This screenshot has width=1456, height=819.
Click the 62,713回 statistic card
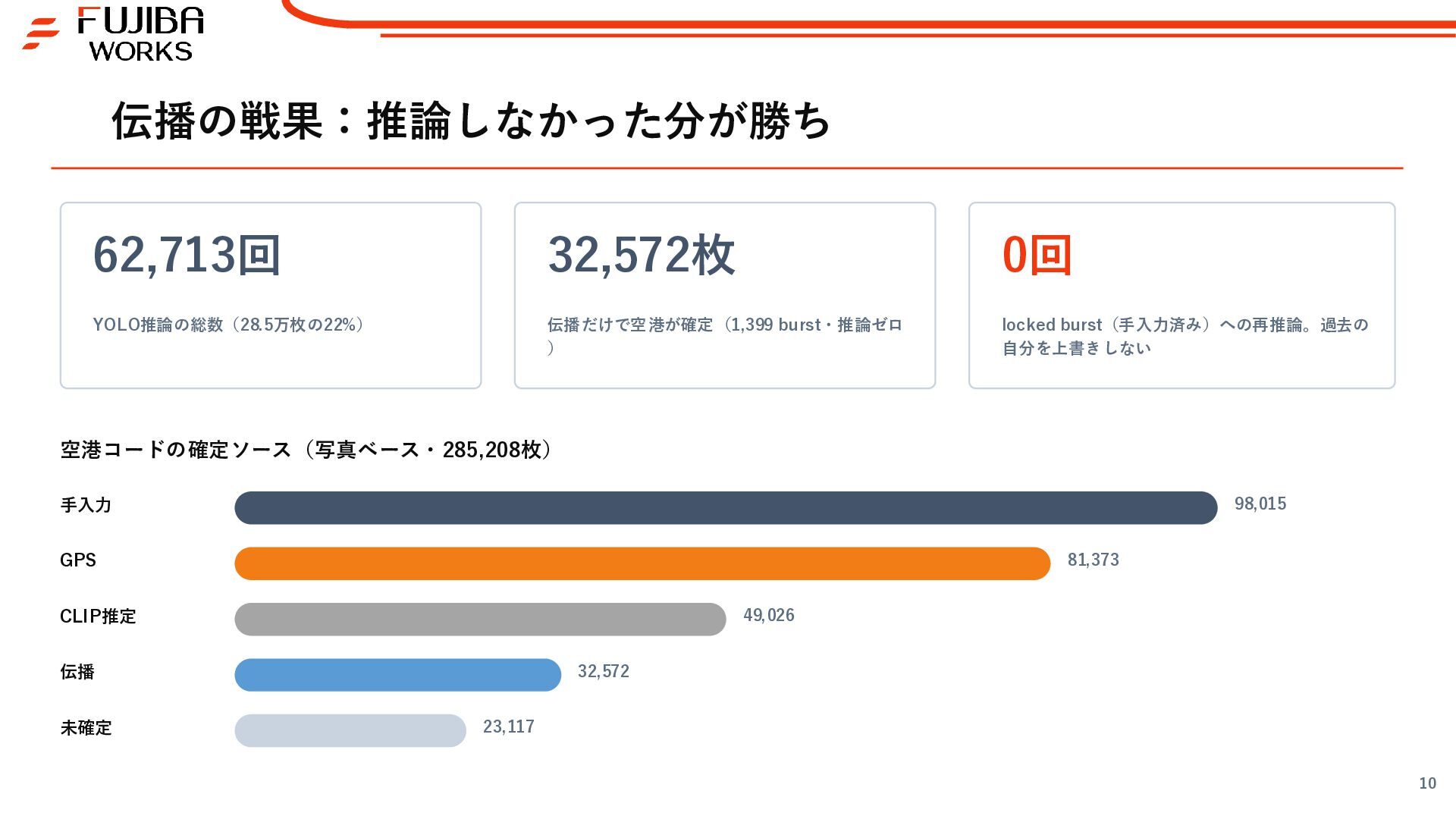tap(271, 296)
